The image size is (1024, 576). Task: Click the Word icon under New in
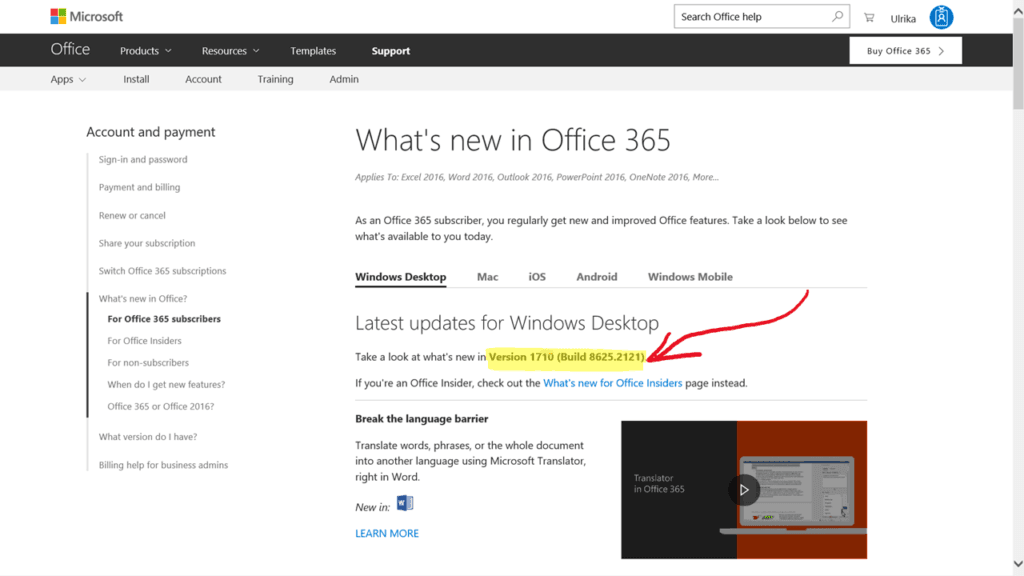coord(405,504)
